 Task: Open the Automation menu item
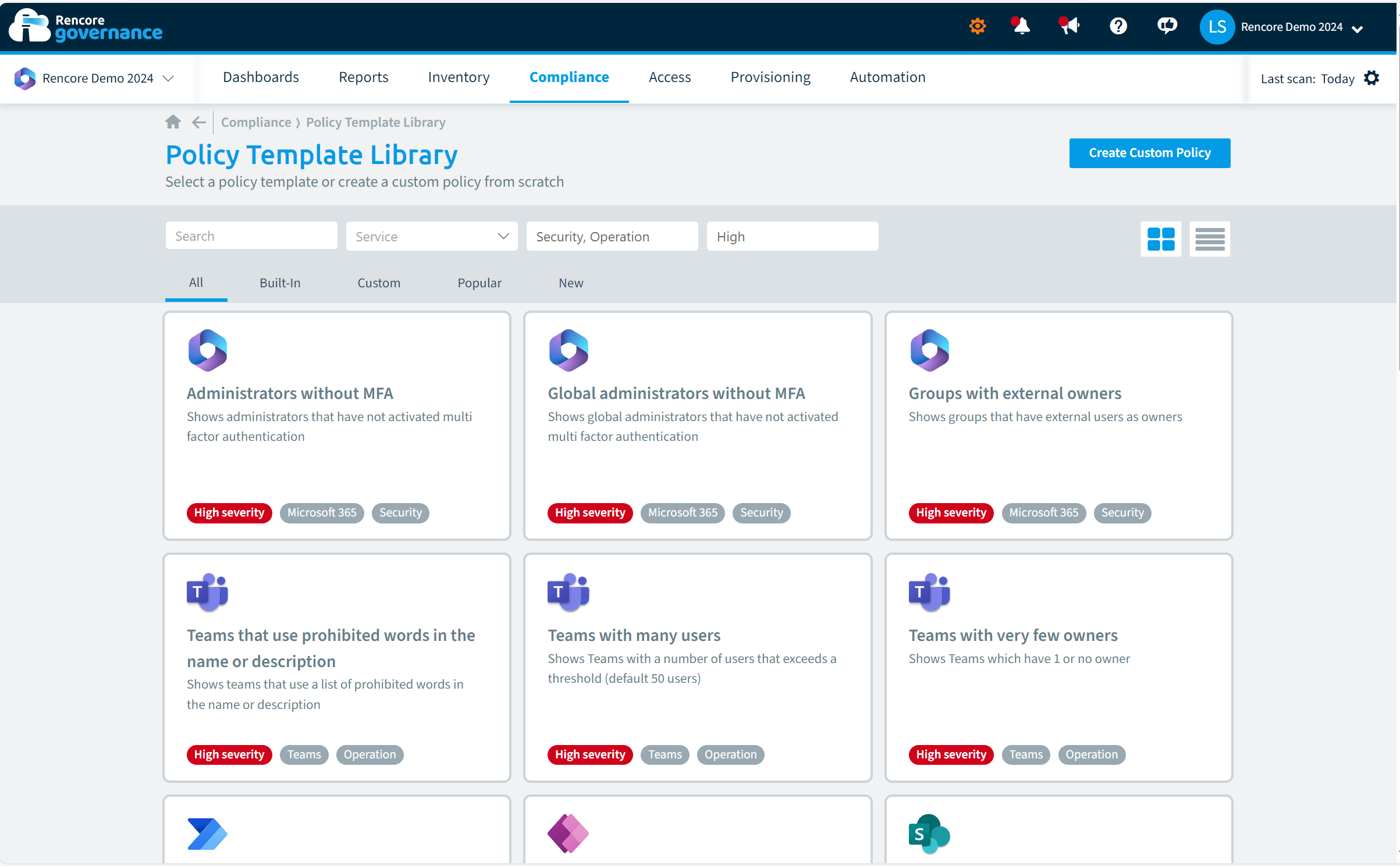(x=887, y=77)
